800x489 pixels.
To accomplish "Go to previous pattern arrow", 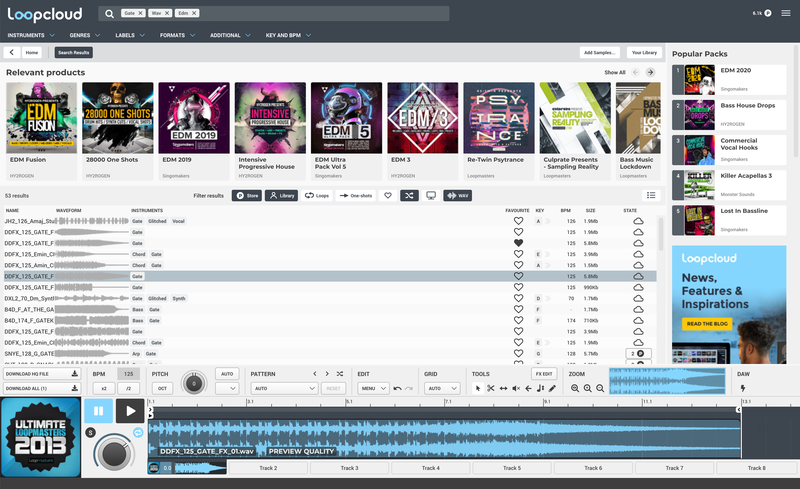I will point(315,374).
